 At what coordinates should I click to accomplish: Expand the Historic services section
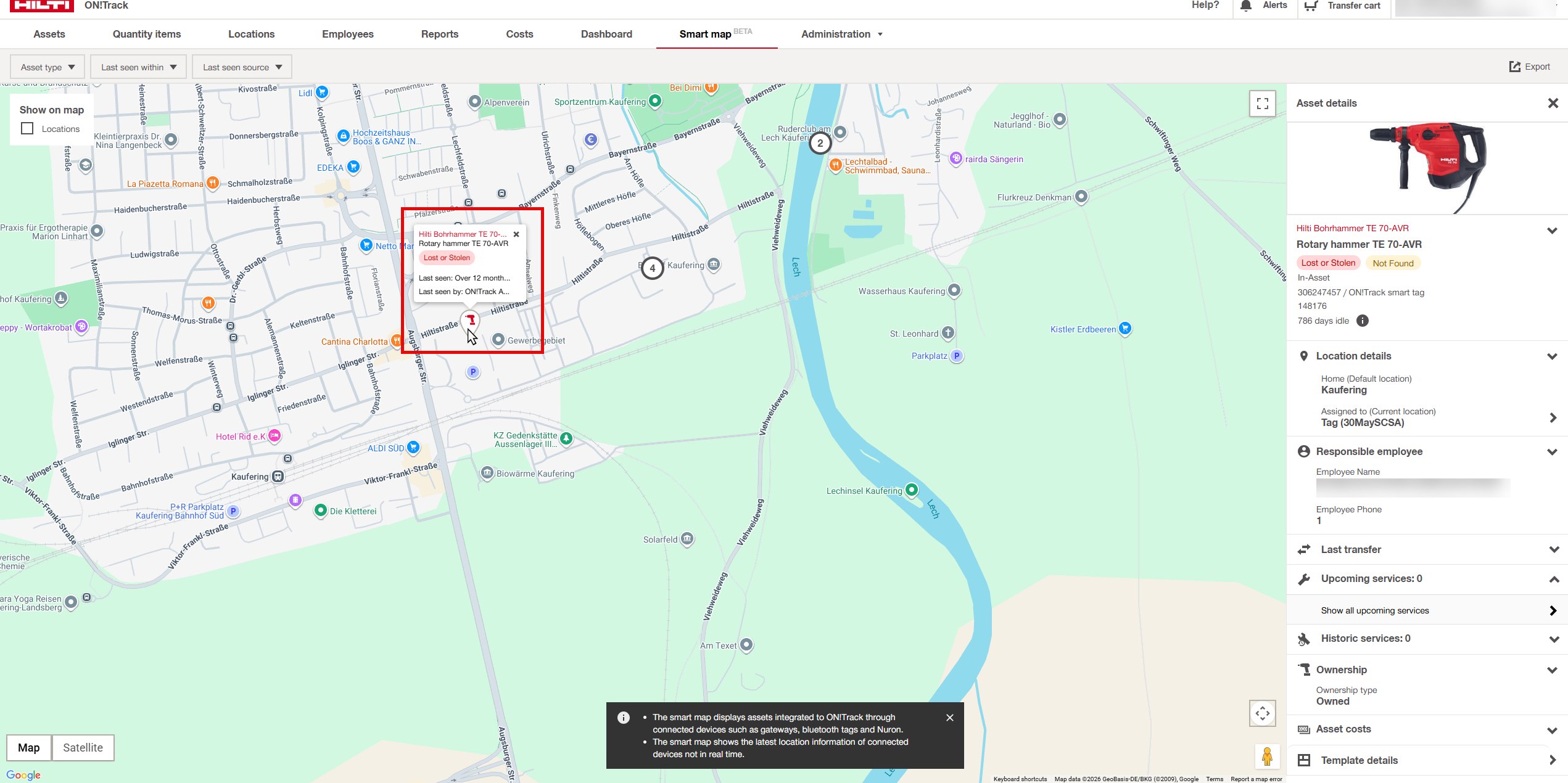(x=1553, y=639)
